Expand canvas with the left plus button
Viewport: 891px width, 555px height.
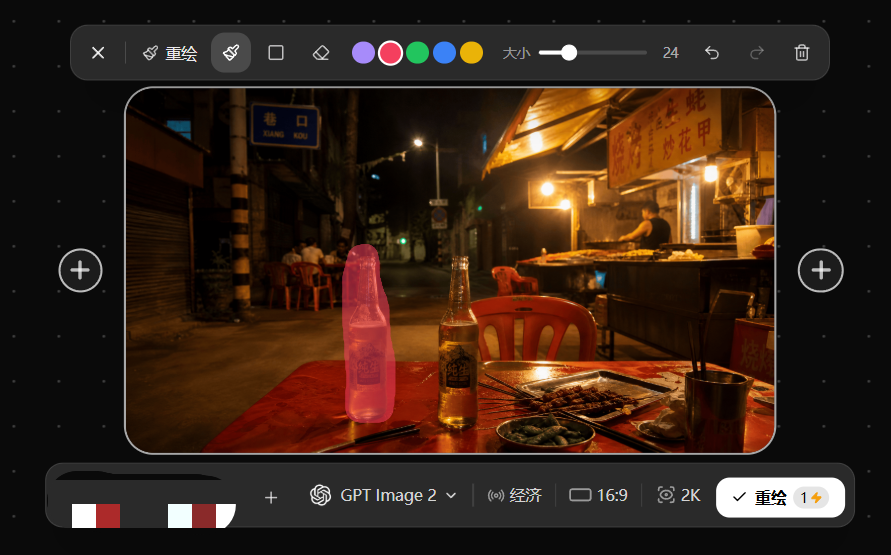pos(80,270)
